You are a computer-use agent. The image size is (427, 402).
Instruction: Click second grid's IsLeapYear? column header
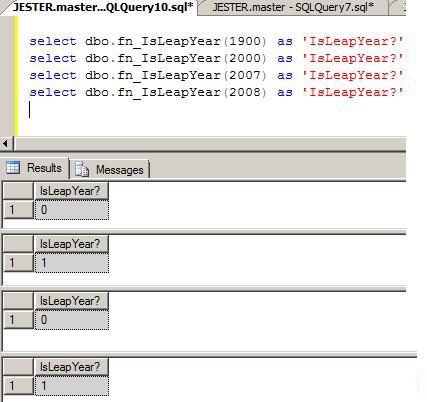click(71, 244)
